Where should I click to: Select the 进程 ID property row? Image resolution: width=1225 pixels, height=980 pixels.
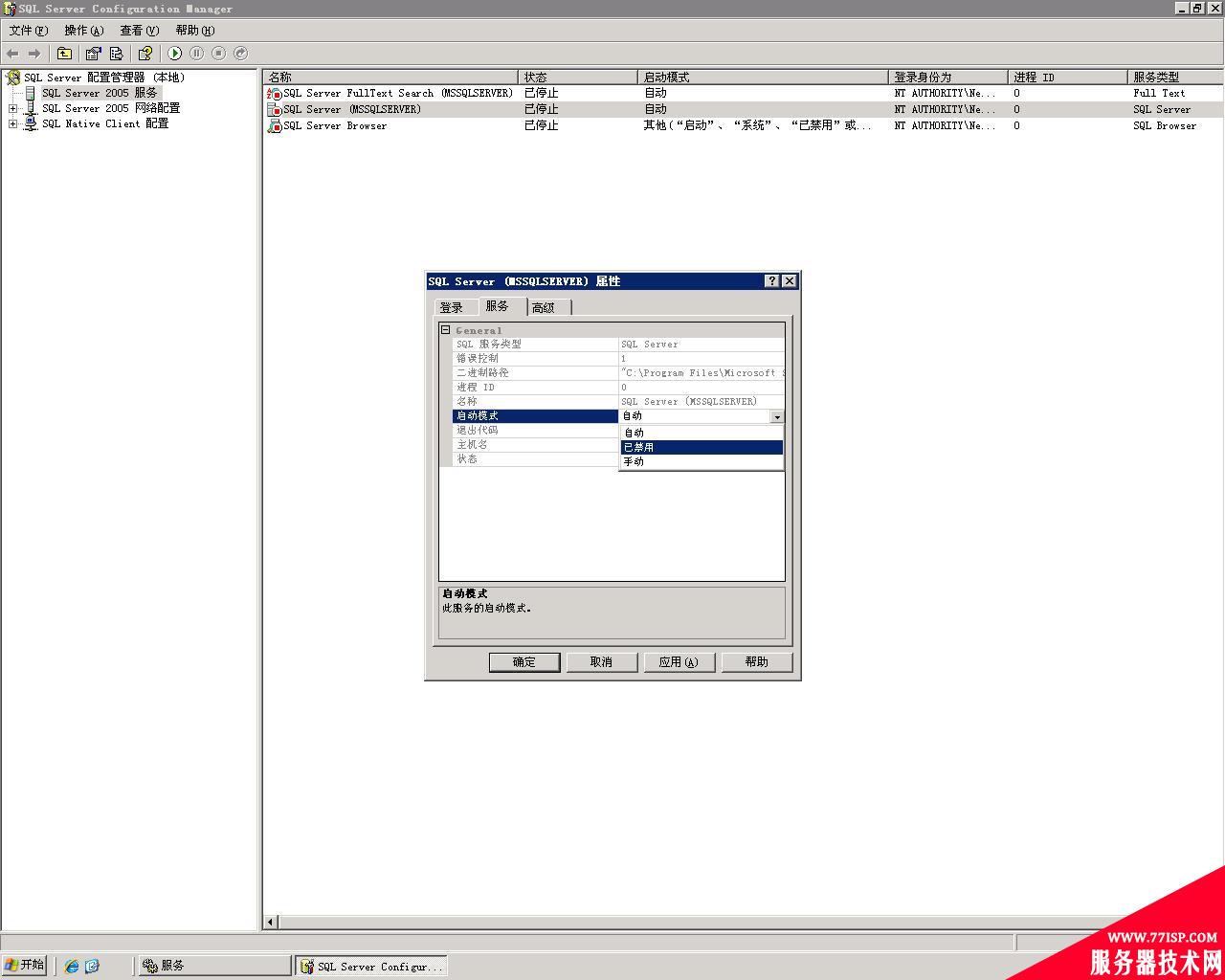[618, 388]
